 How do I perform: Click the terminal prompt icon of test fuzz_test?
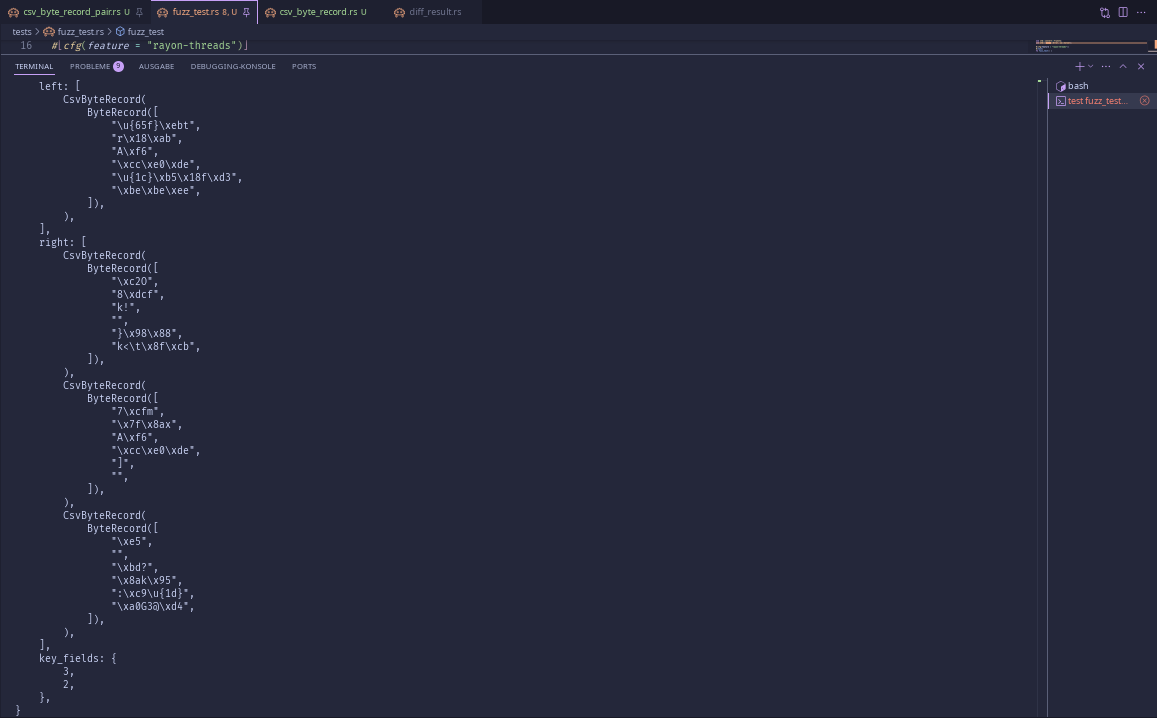pyautogui.click(x=1060, y=101)
